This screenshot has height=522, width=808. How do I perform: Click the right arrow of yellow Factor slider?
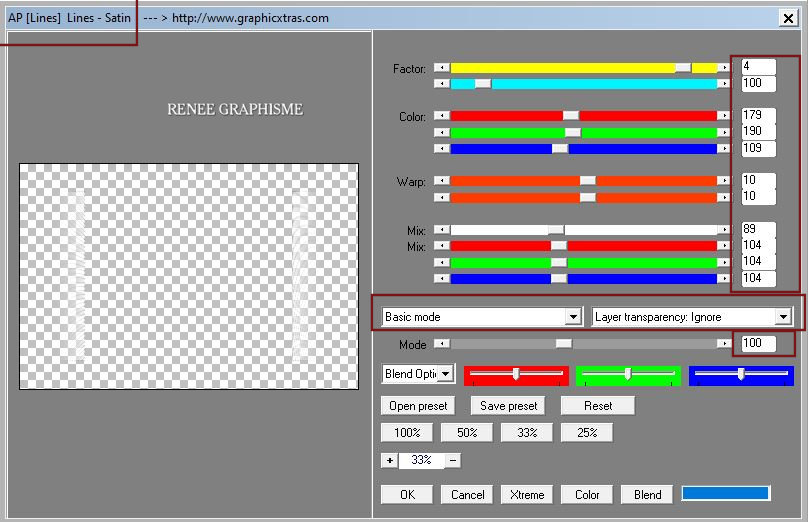click(x=724, y=68)
